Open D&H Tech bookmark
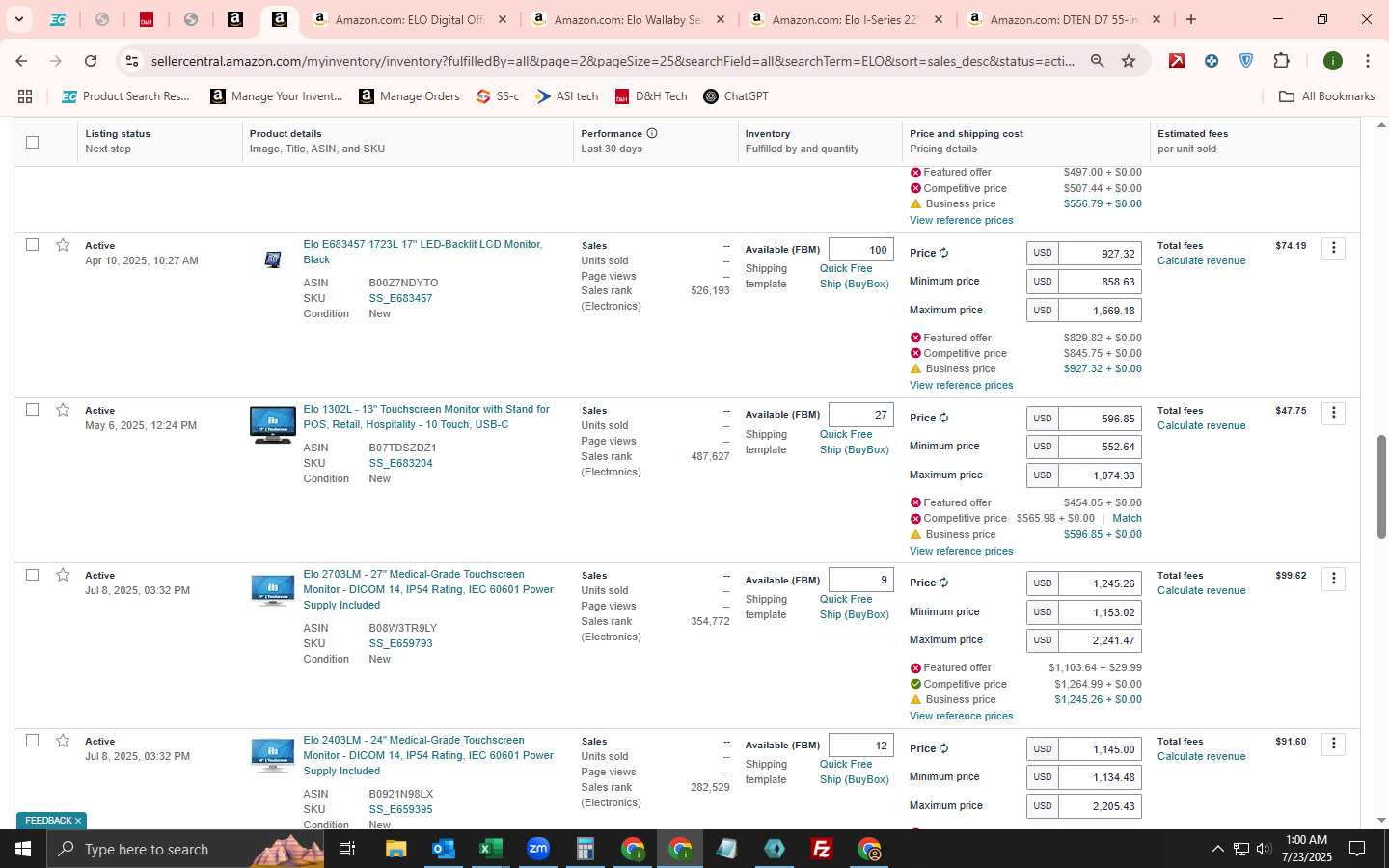Screen dimensions: 1389x868 [x=651, y=96]
